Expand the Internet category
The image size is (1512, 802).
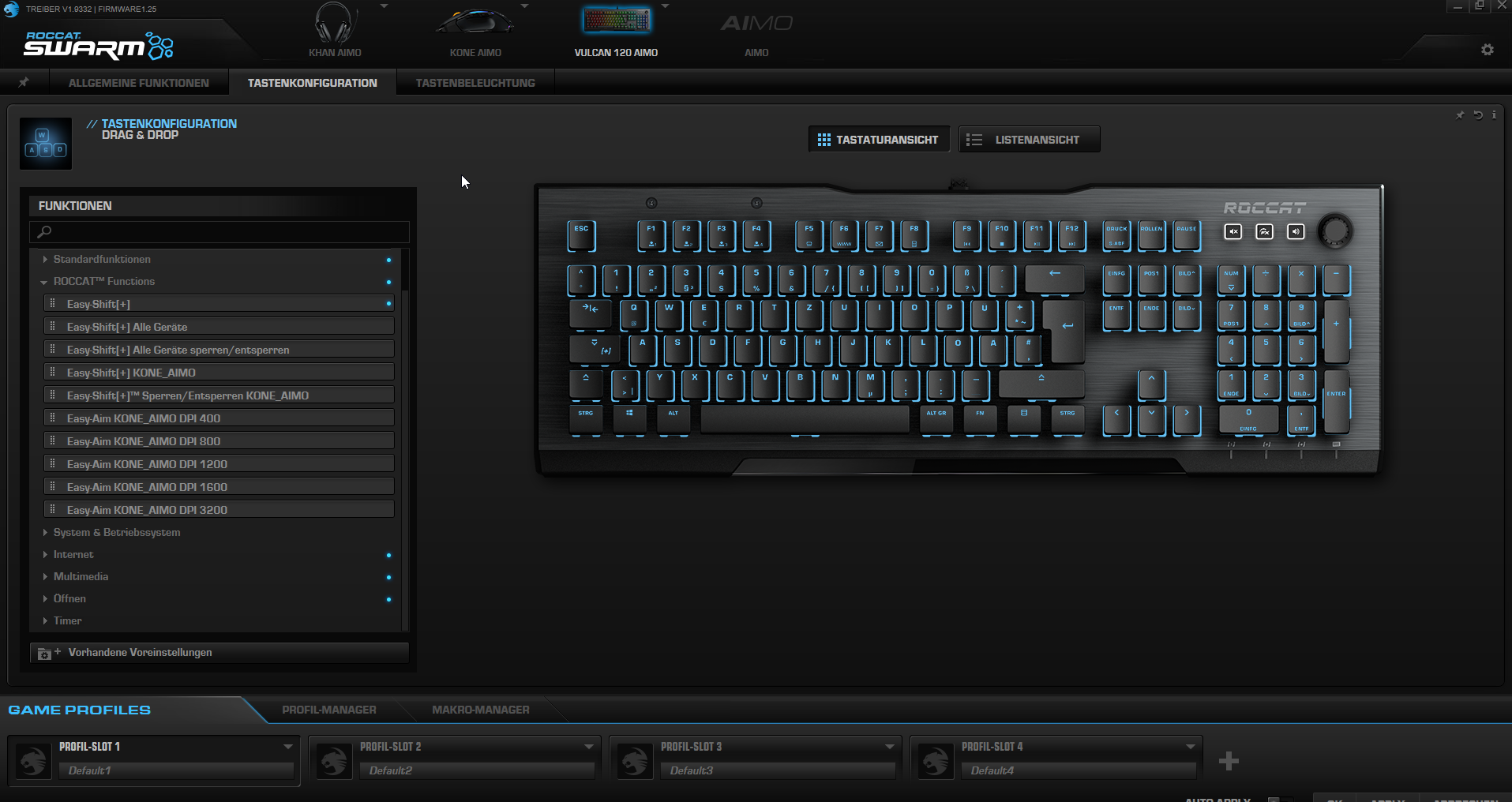[x=45, y=555]
